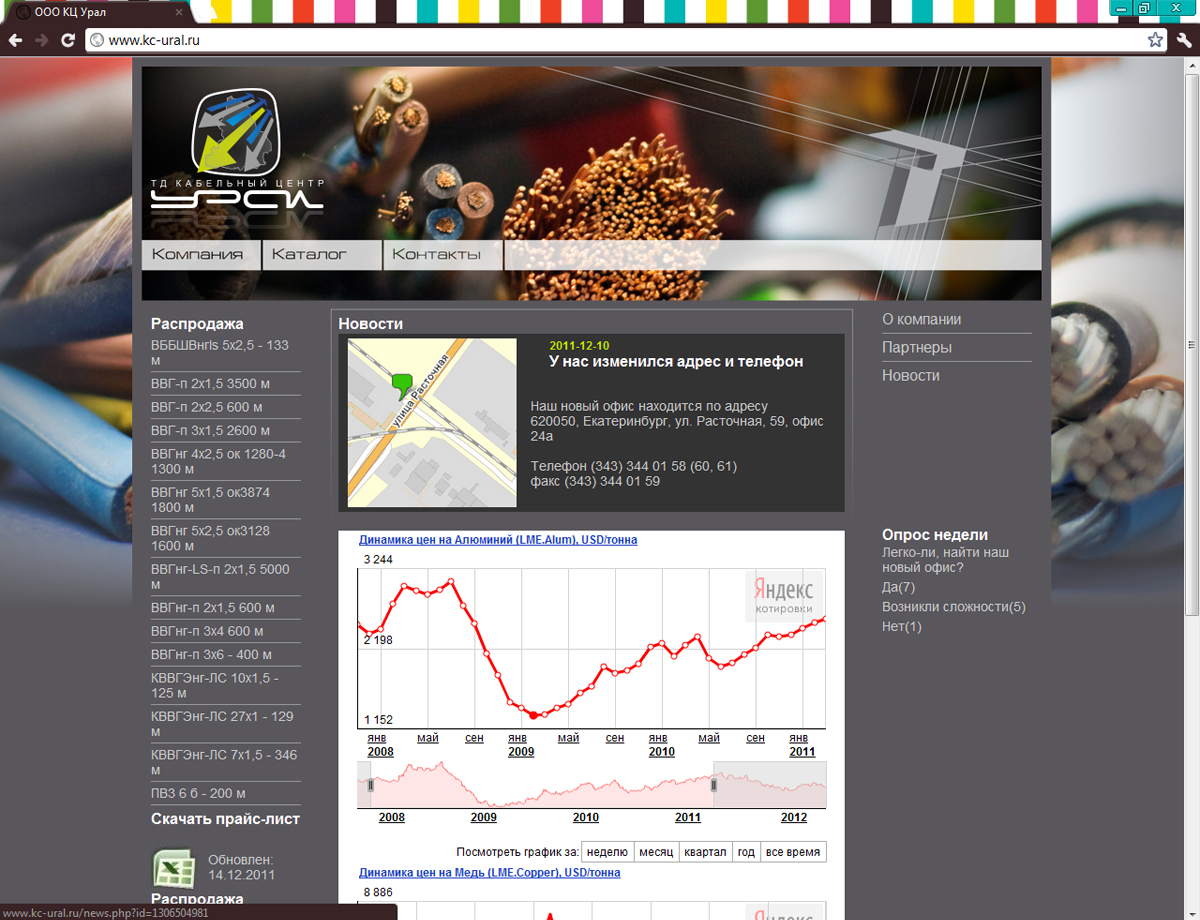The image size is (1200, 920).
Task: Open the copper price dynamics link
Action: [489, 873]
